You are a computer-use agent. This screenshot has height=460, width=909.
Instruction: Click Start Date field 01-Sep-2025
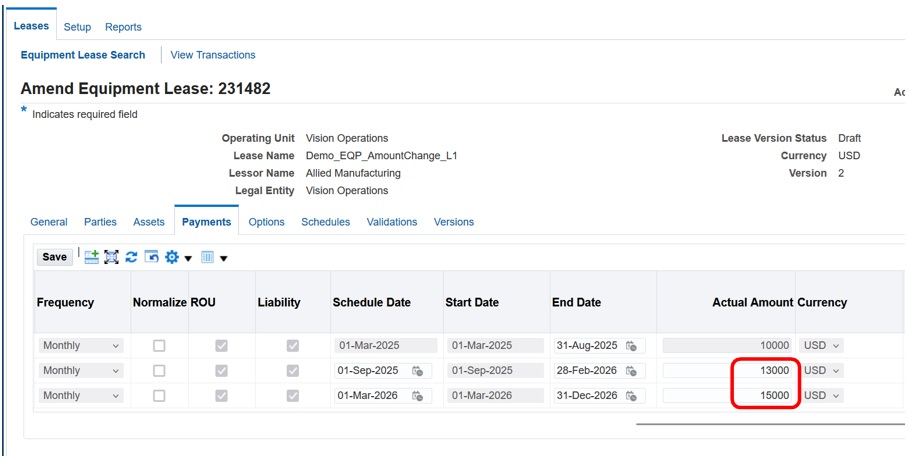(495, 371)
